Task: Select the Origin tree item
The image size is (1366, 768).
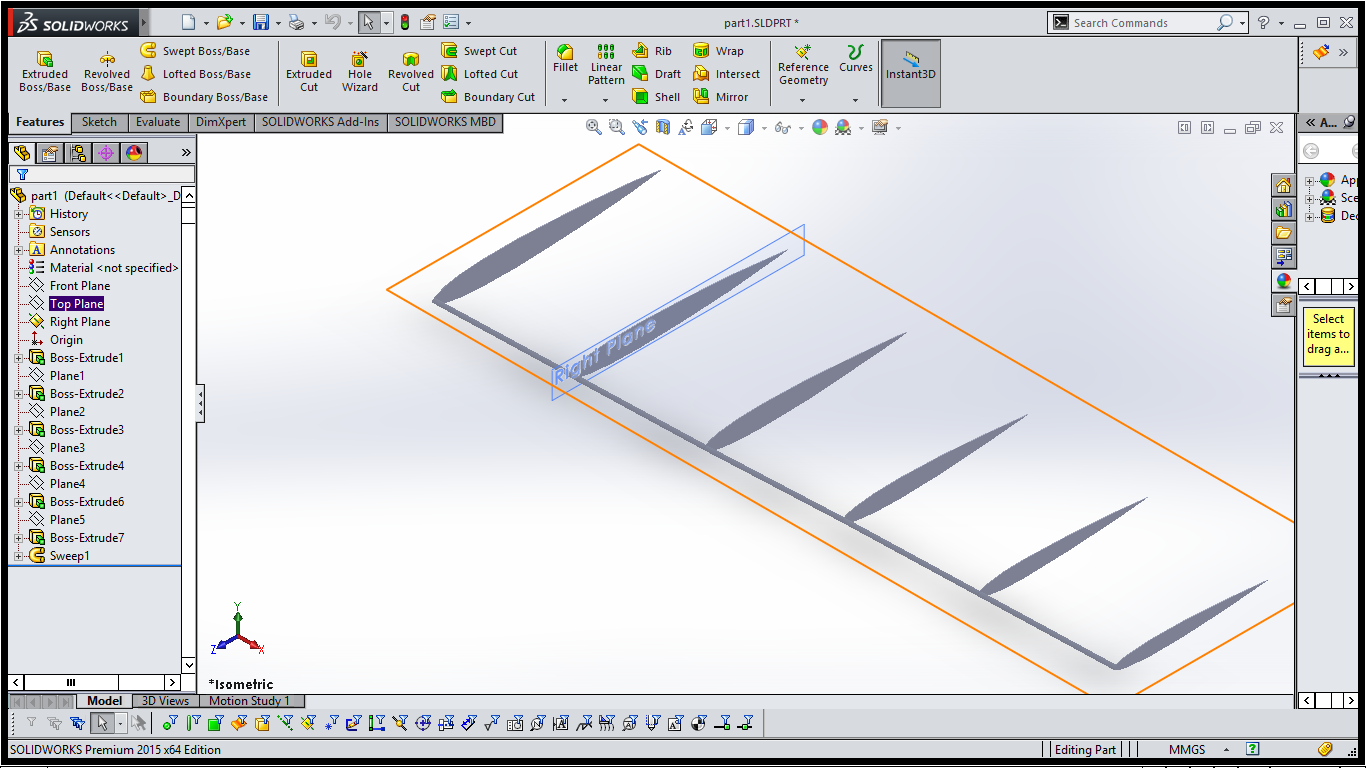Action: tap(66, 340)
